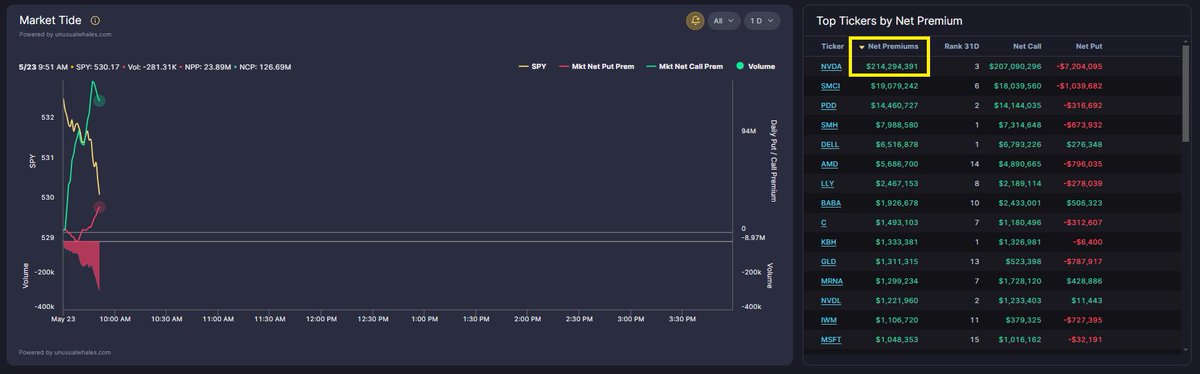Select BABA net put value $506,323
This screenshot has height=374, width=1200.
coord(1085,203)
